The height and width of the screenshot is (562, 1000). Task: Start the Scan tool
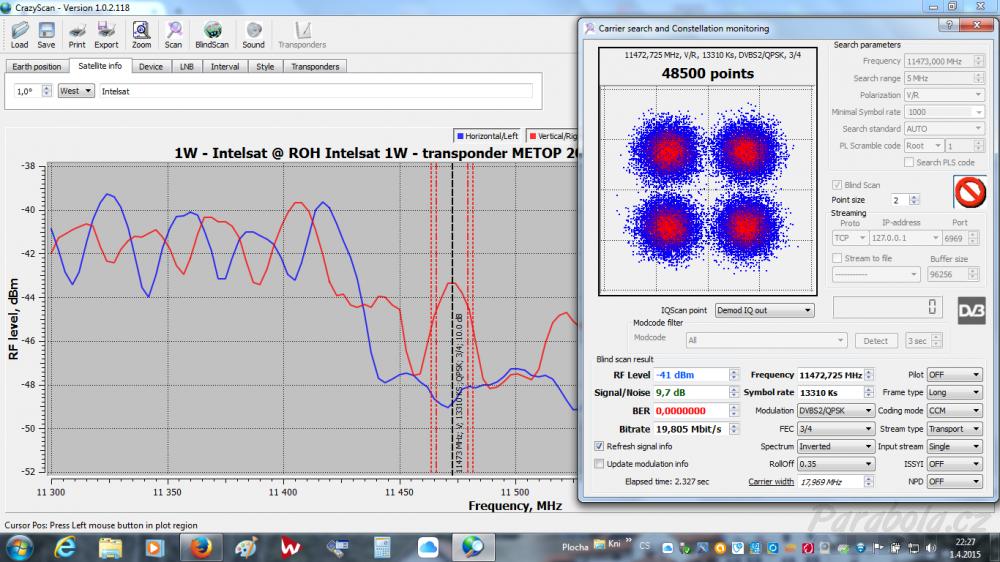173,34
